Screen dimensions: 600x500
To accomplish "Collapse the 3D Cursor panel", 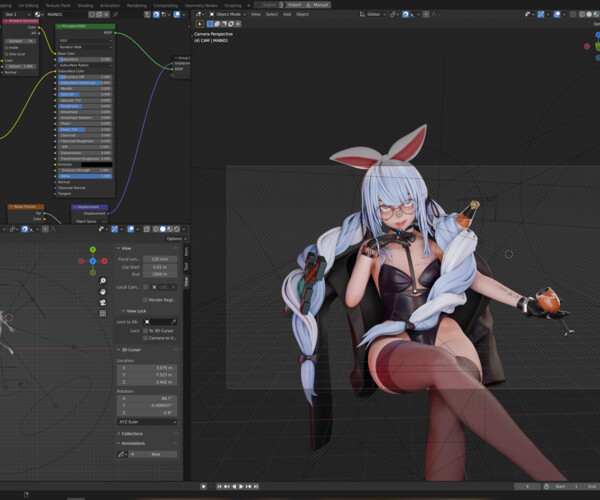I will 118,350.
